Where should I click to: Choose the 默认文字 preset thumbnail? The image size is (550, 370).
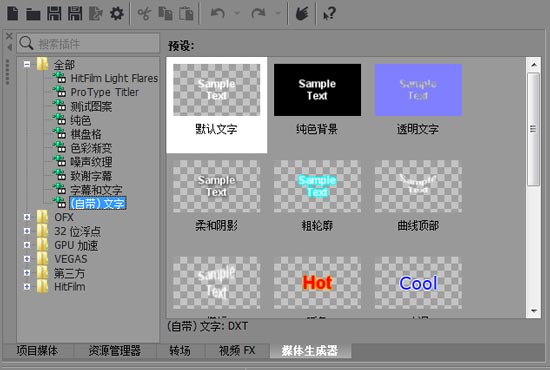coord(216,90)
